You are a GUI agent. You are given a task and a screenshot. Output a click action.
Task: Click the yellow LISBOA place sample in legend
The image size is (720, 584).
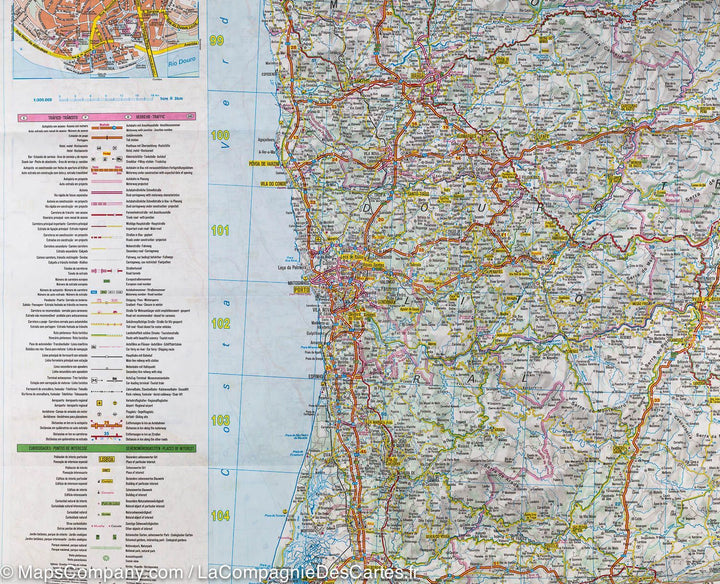107,459
